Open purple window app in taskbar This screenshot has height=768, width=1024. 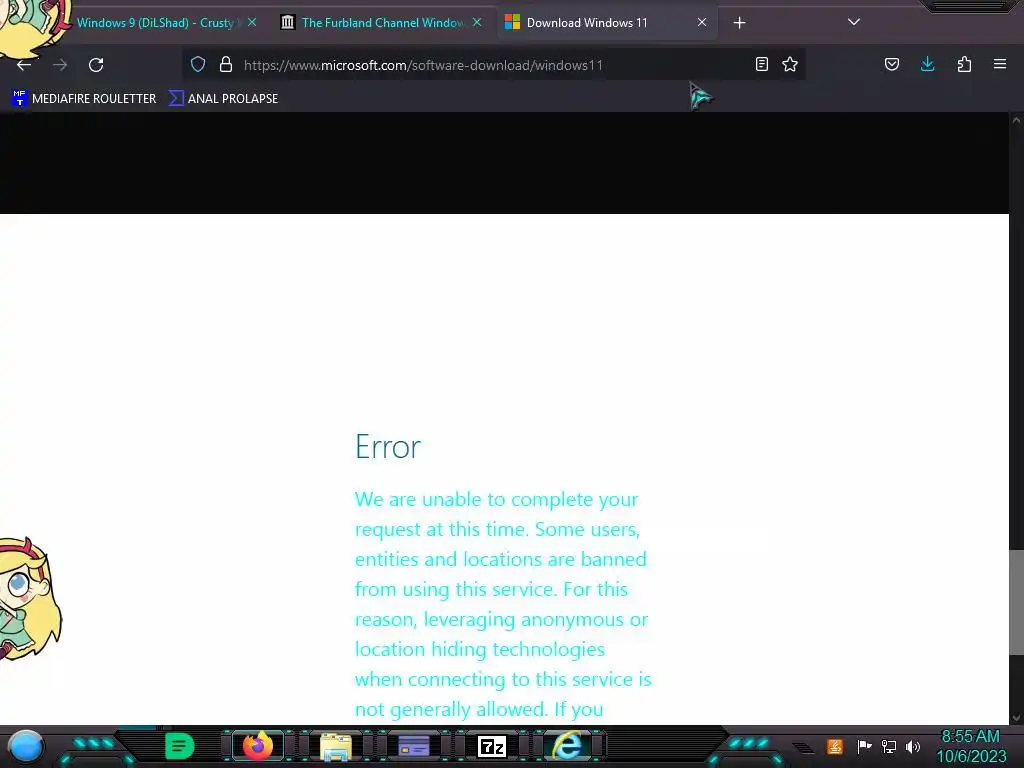click(414, 746)
